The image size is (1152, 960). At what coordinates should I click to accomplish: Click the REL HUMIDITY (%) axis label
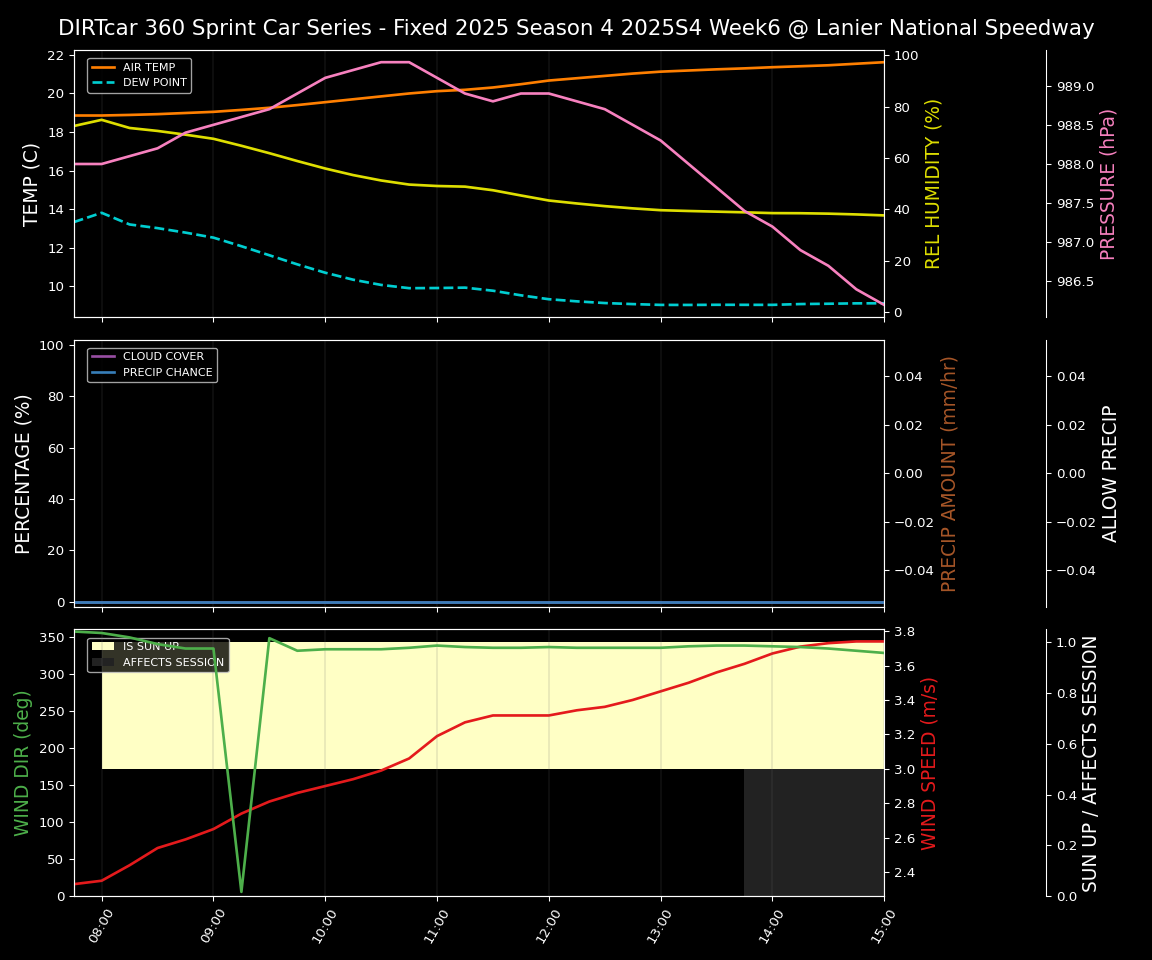coord(933,184)
